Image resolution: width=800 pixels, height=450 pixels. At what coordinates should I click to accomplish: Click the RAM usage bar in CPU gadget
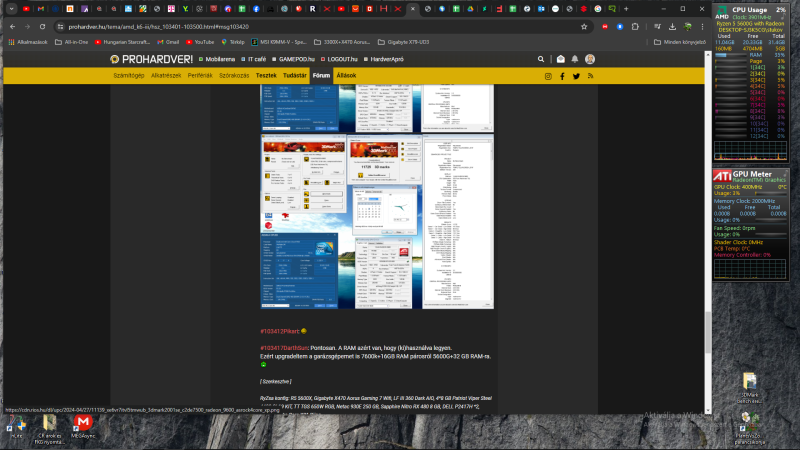(731, 55)
